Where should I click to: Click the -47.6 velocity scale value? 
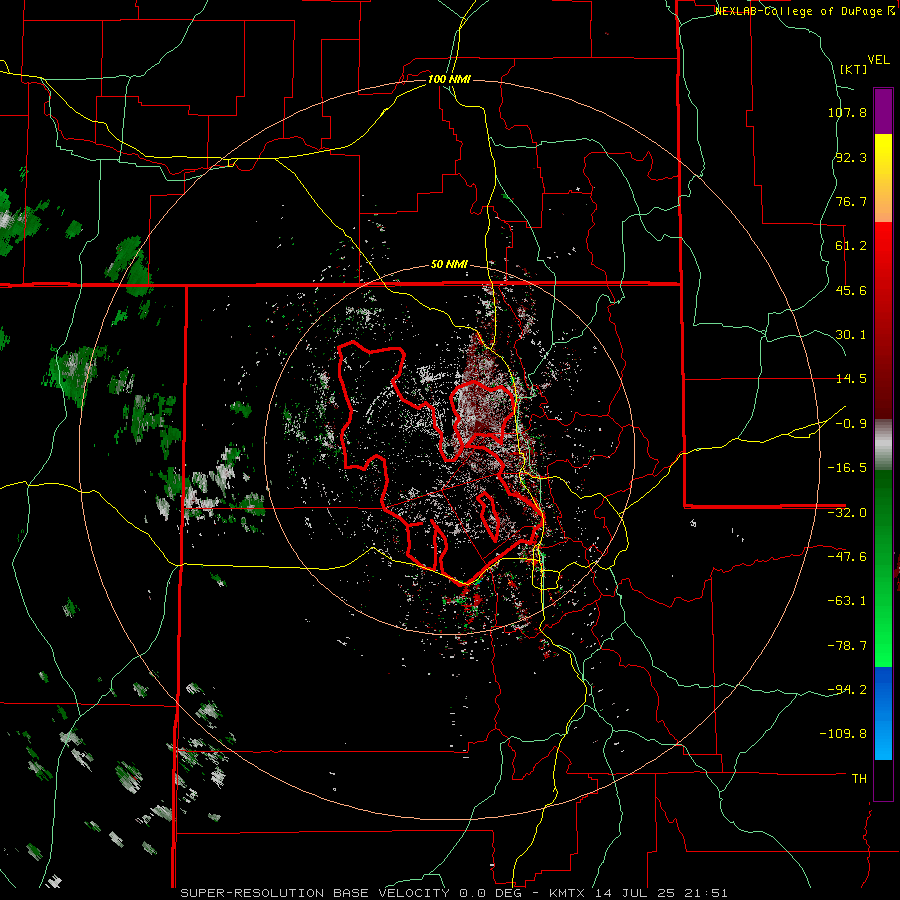(x=847, y=557)
